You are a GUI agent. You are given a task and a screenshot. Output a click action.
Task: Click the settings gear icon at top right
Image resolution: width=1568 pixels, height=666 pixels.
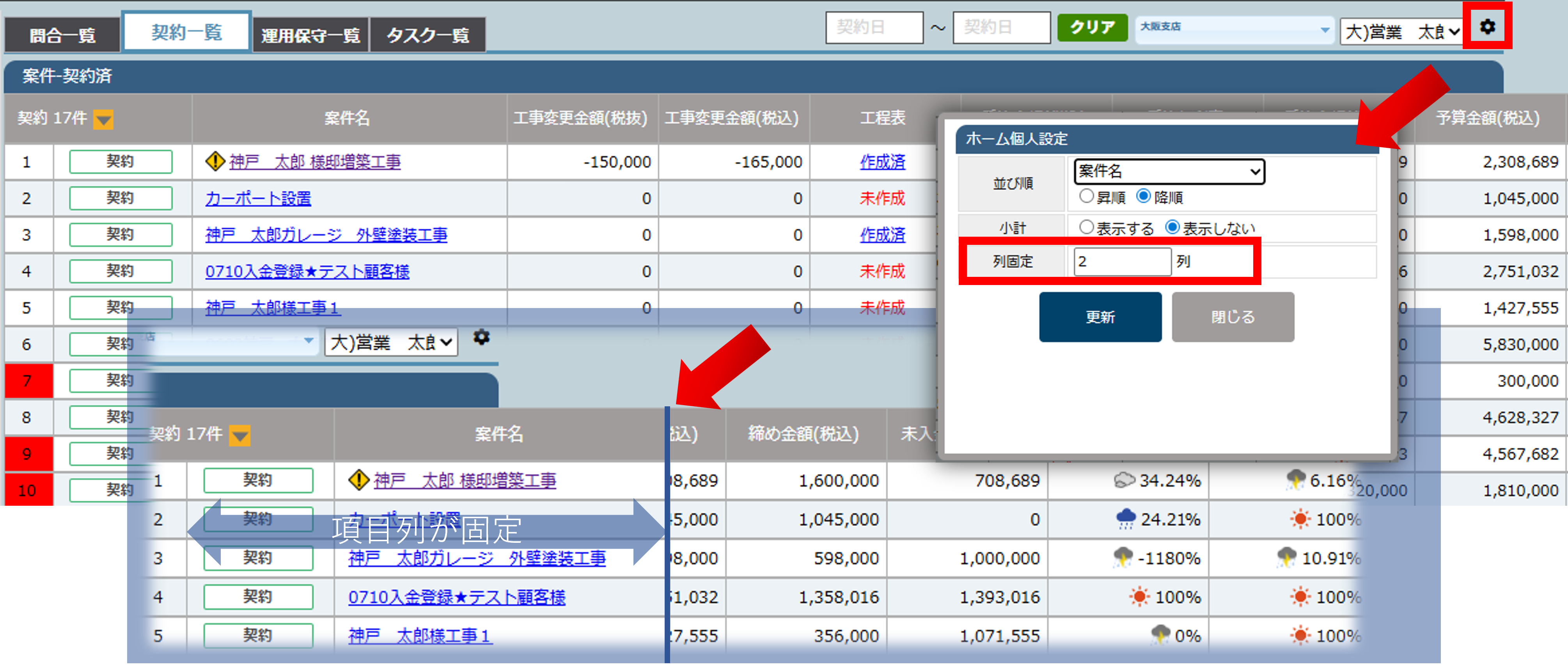(x=1487, y=27)
